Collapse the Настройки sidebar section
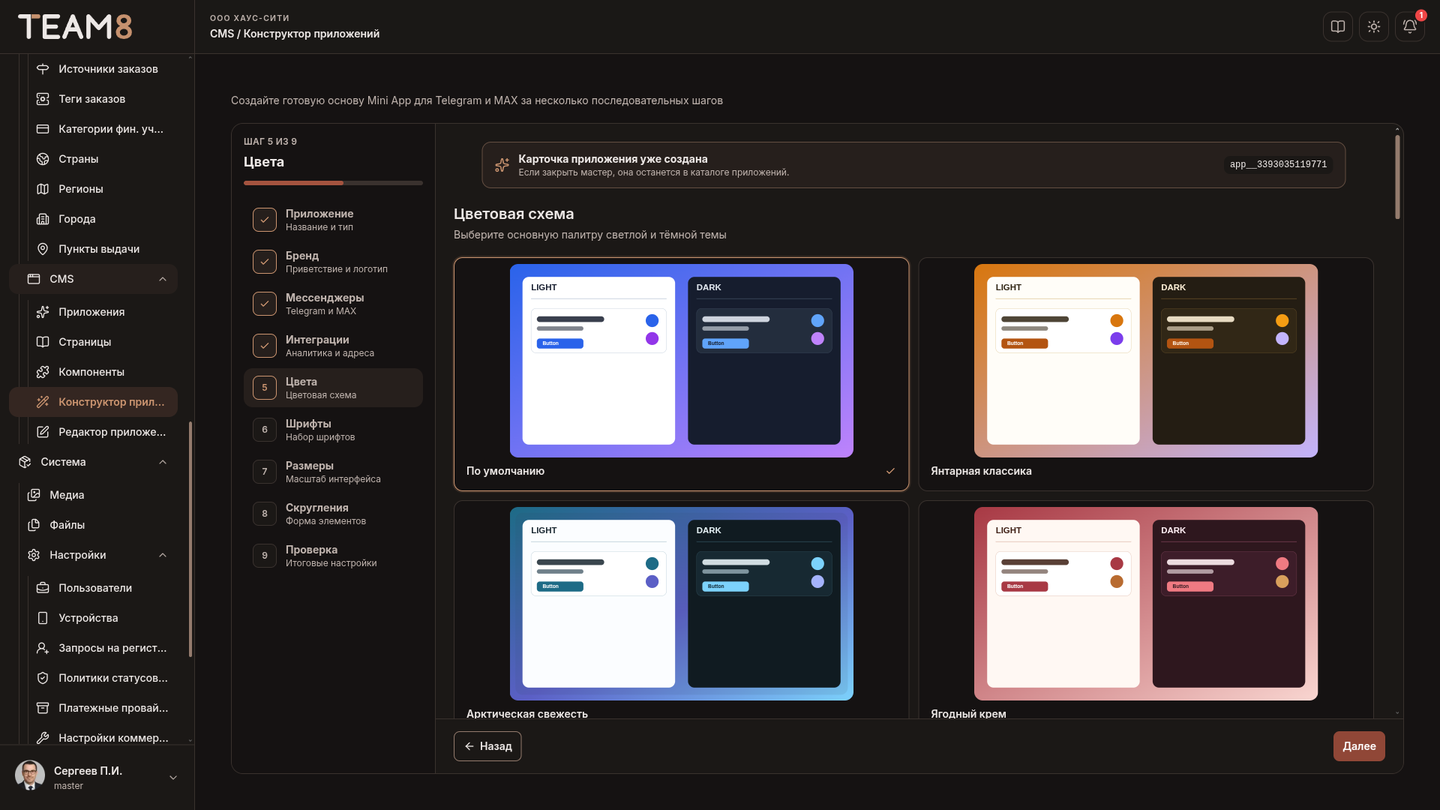 point(163,555)
